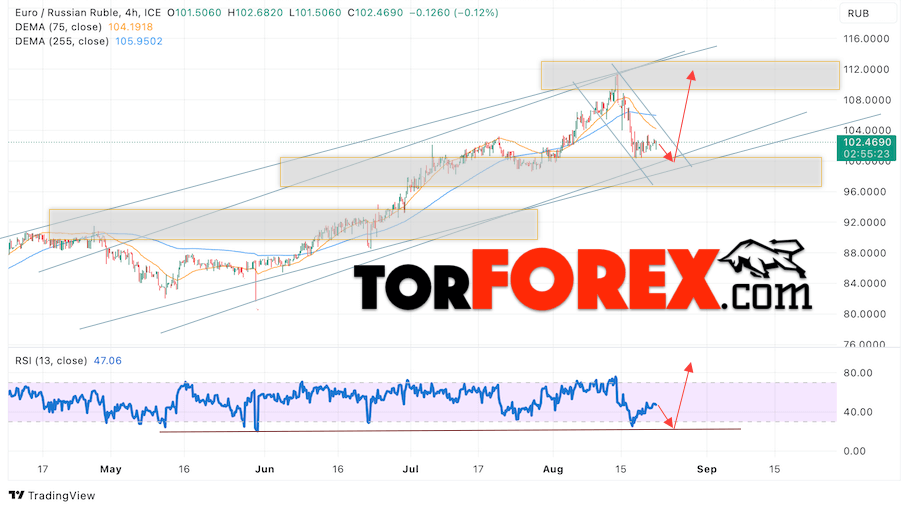Click the 92.0000 price axis label

(x=864, y=223)
